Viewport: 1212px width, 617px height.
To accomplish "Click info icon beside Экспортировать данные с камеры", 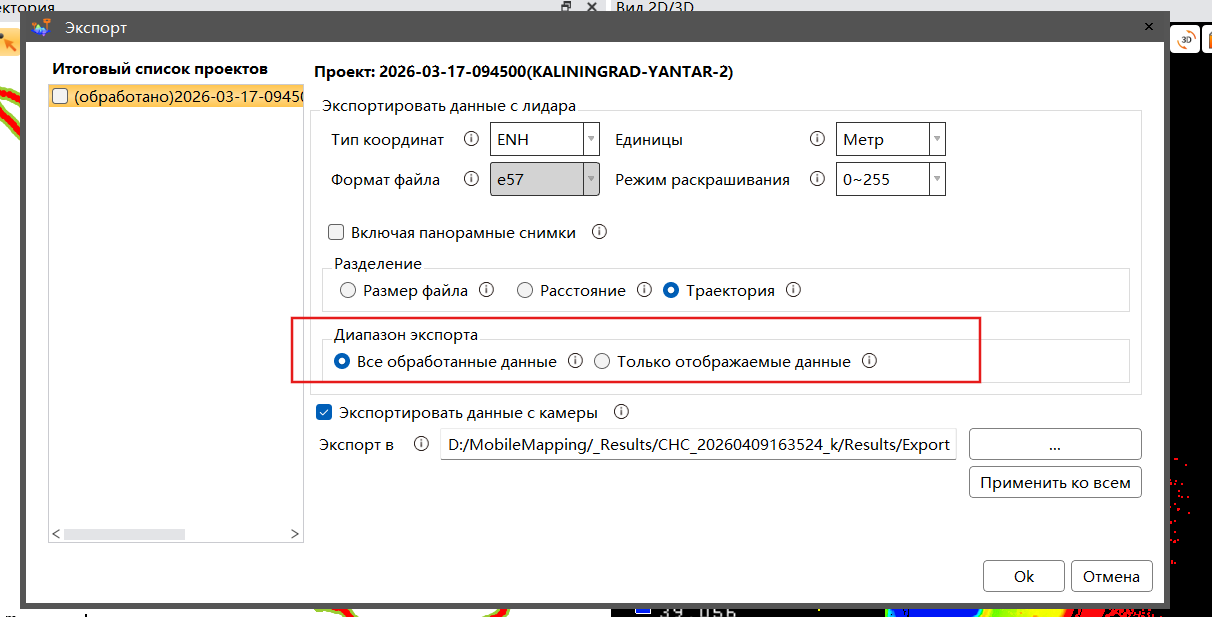I will click(x=621, y=411).
